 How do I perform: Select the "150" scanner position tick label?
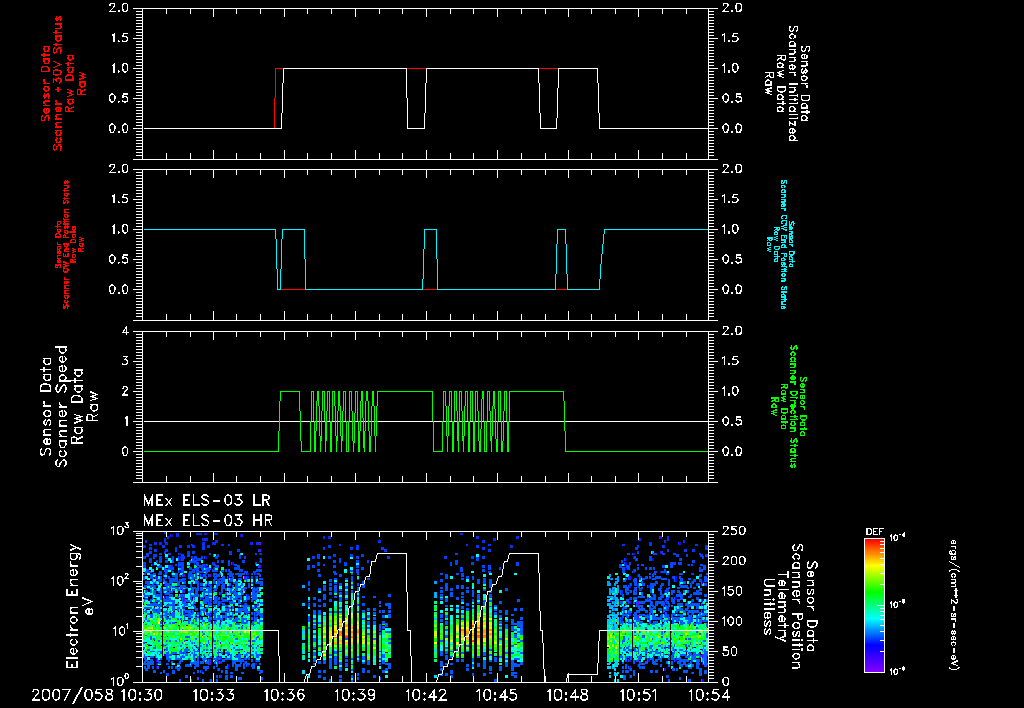[734, 591]
